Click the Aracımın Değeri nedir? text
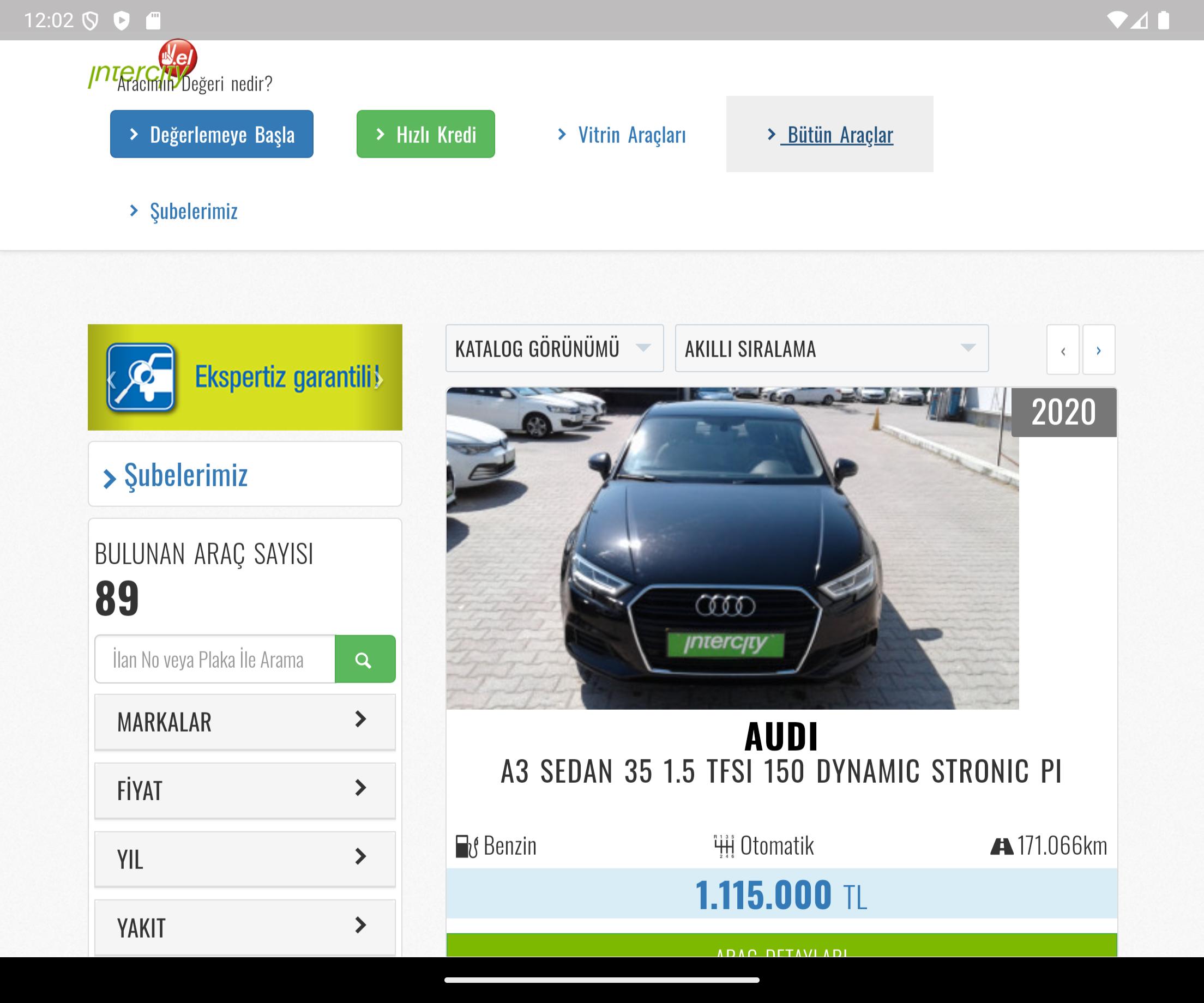Viewport: 1204px width, 1003px height. tap(195, 84)
